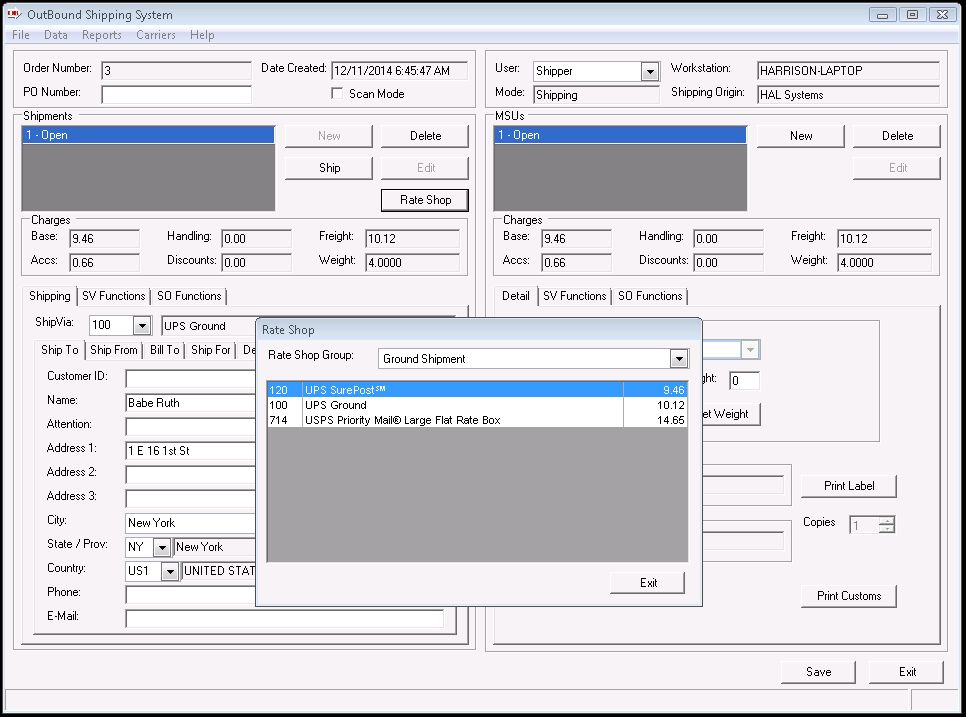Viewport: 966px width, 717px height.
Task: Click the Shipments Freight charge field
Action: pos(412,238)
